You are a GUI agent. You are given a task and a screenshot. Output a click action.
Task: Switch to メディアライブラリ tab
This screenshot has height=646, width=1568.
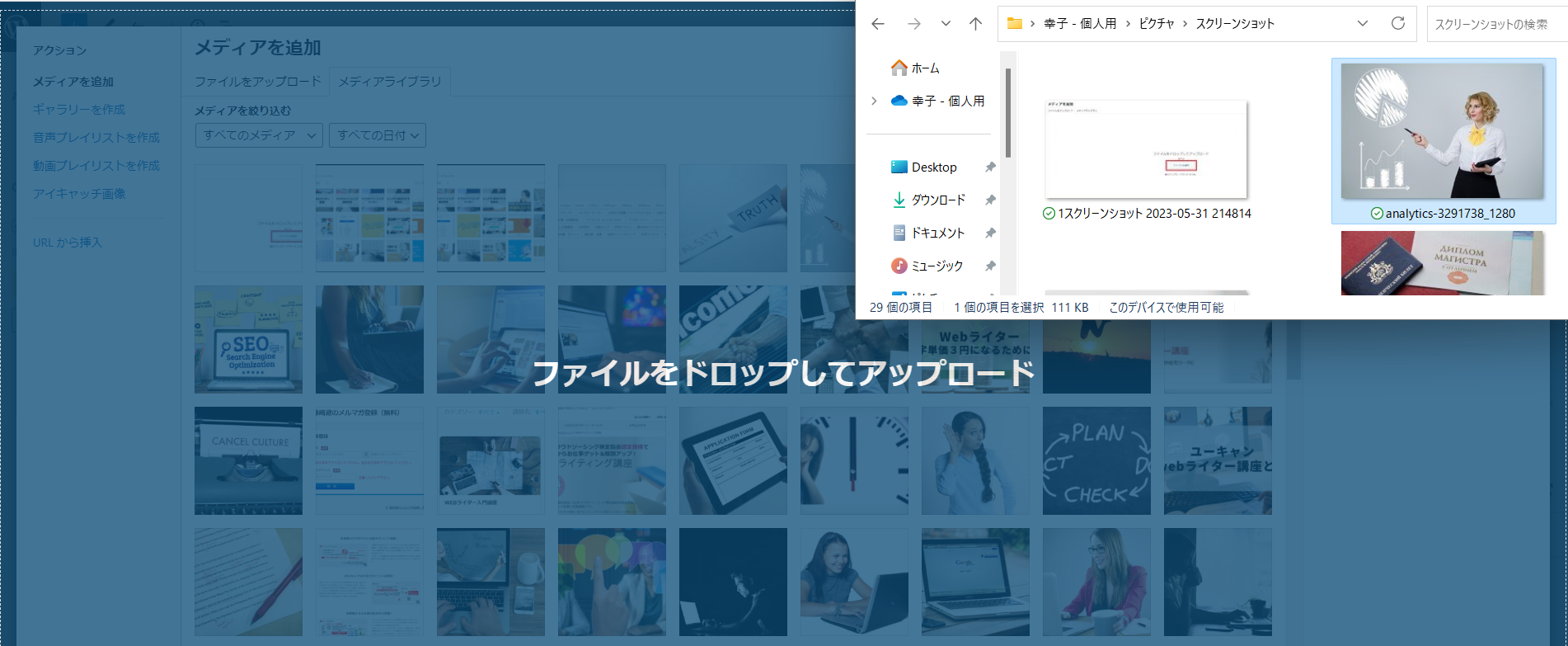[389, 81]
